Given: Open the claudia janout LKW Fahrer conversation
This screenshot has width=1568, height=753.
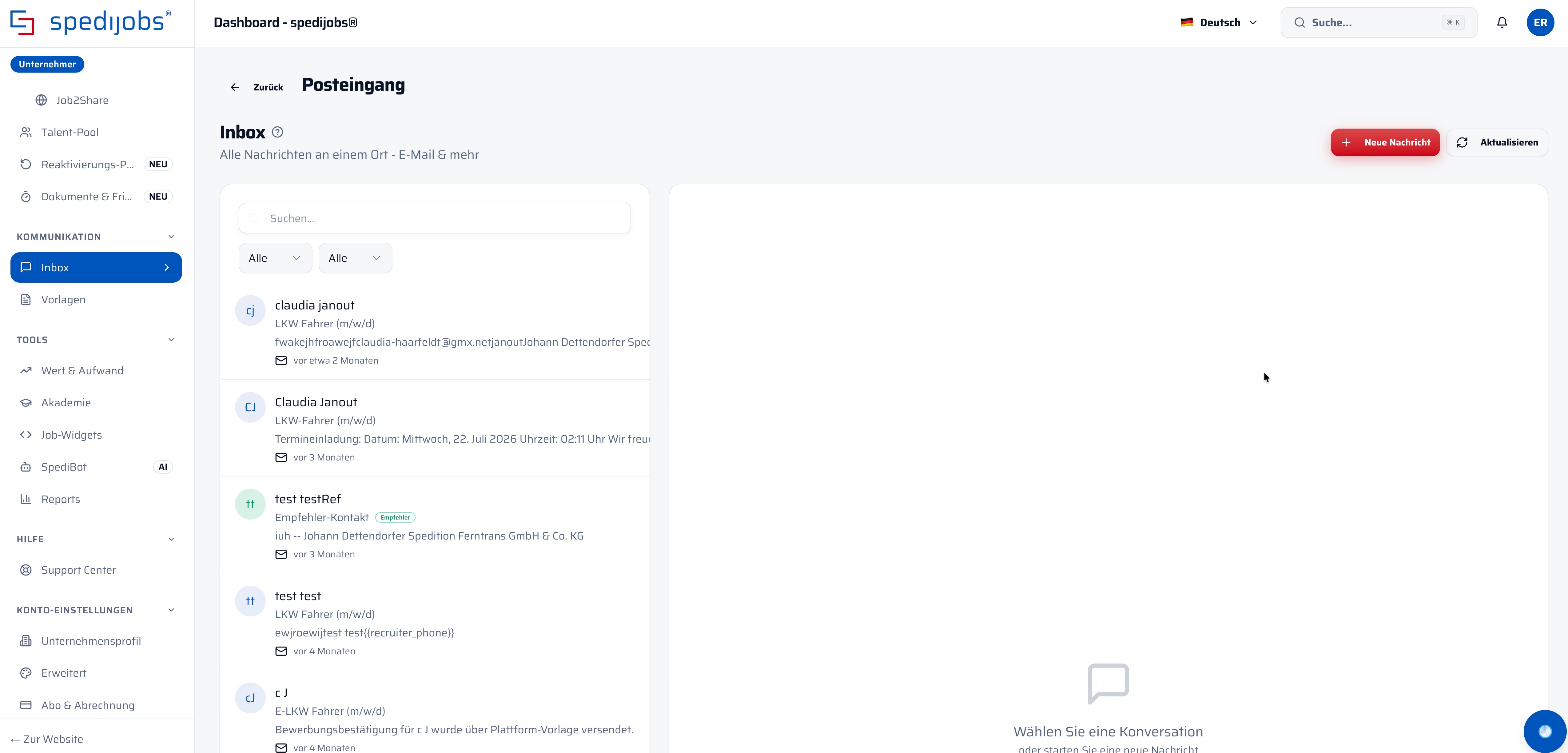Looking at the screenshot, I should tap(435, 332).
